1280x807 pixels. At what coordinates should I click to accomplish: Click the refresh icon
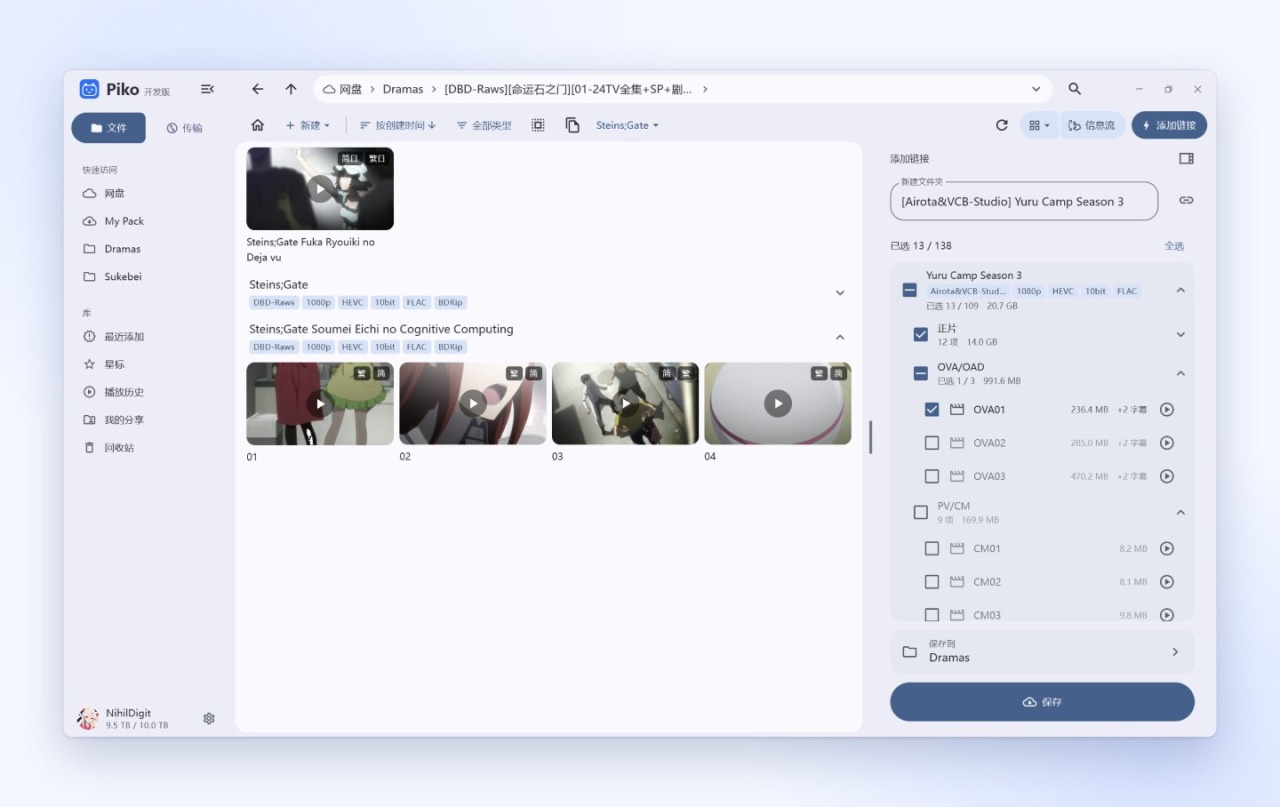point(1002,125)
